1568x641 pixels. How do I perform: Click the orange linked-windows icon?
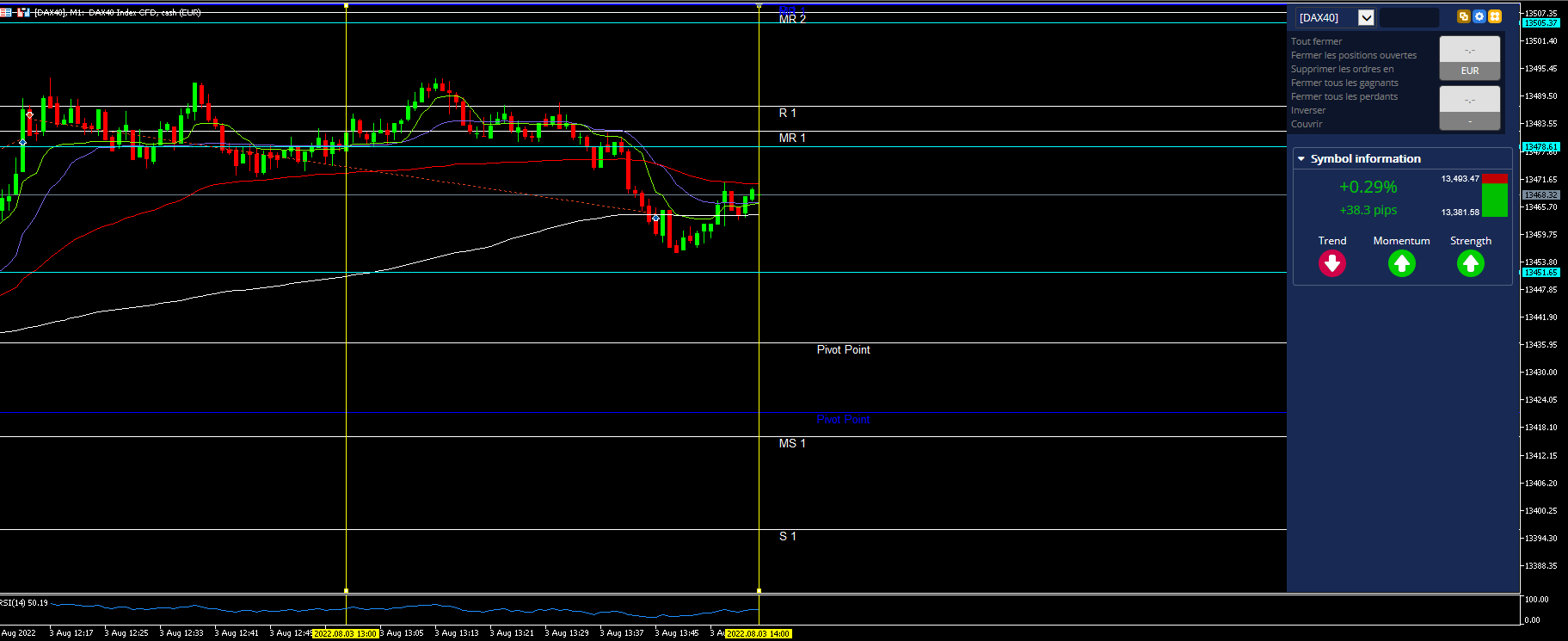(x=1464, y=16)
